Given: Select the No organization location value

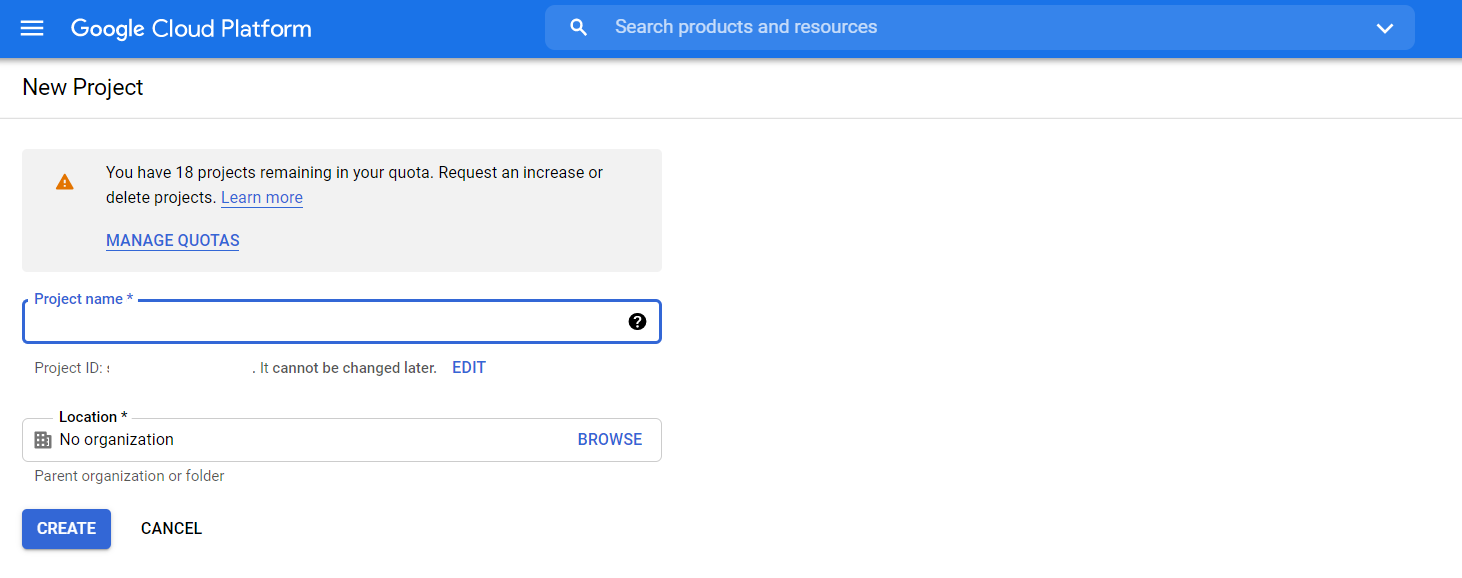Looking at the screenshot, I should point(117,440).
